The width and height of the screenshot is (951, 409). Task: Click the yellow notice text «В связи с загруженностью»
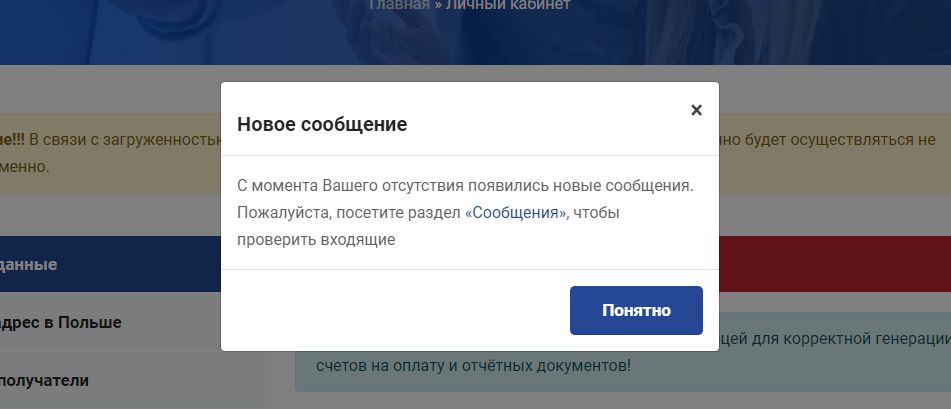(125, 139)
